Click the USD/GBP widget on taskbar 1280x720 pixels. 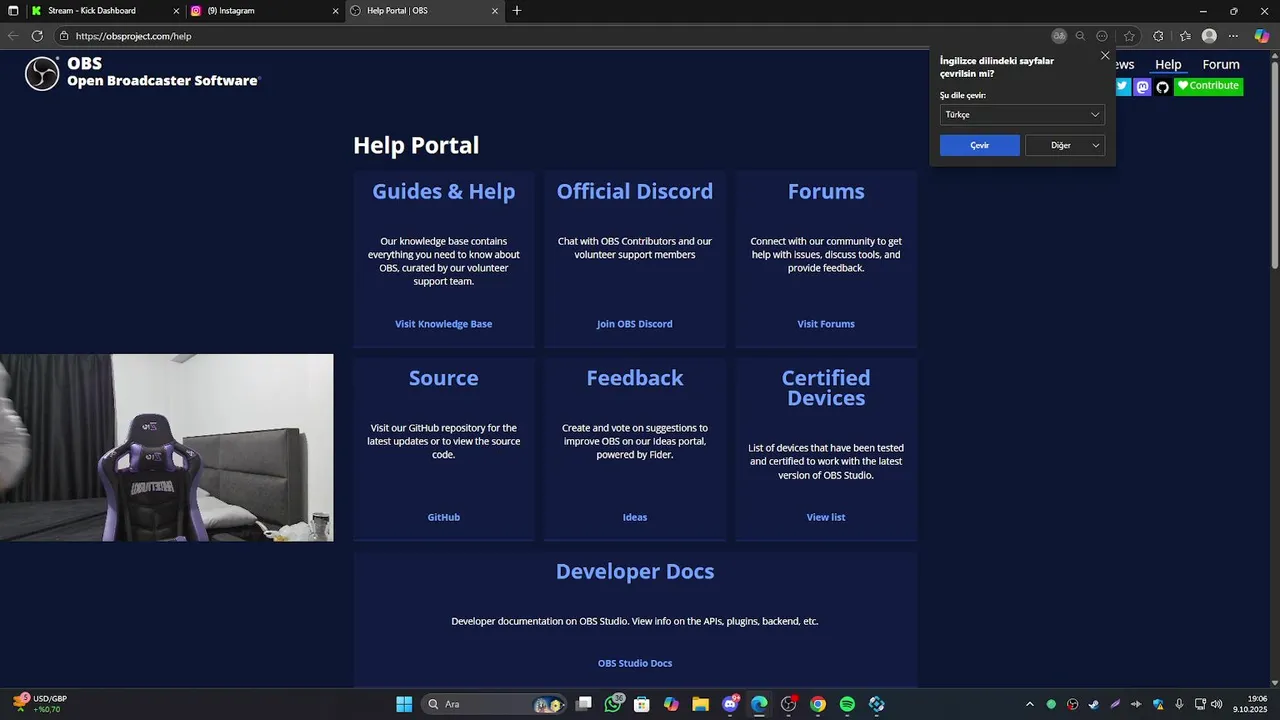coord(40,704)
